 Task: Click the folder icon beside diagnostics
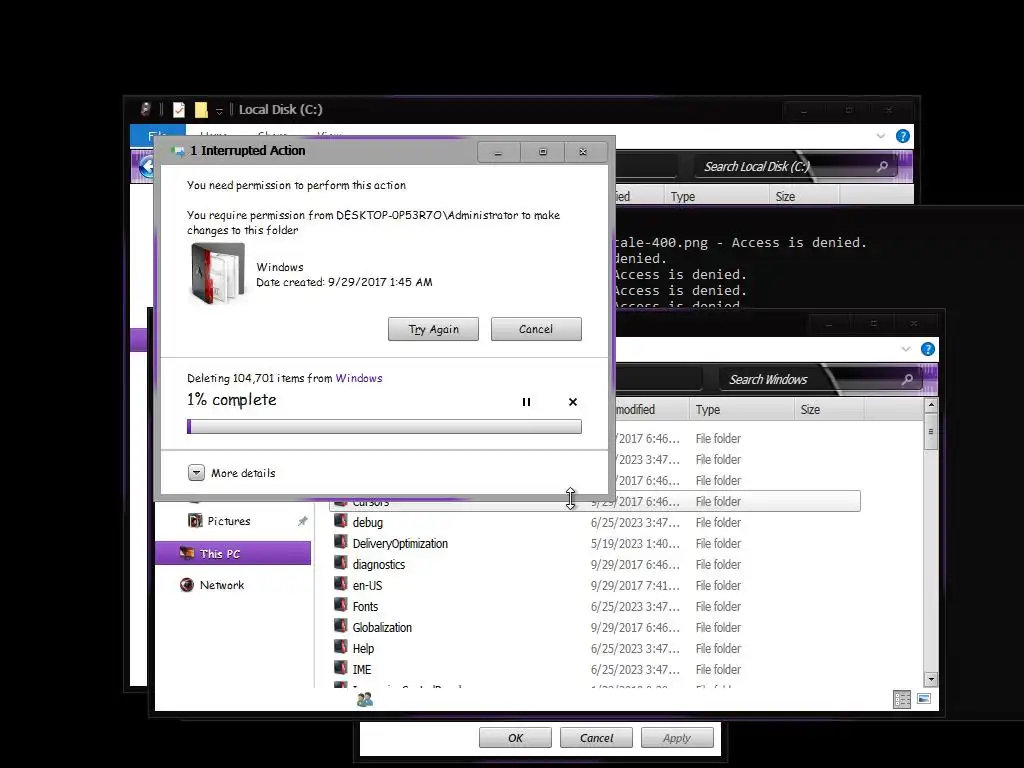[x=340, y=562]
